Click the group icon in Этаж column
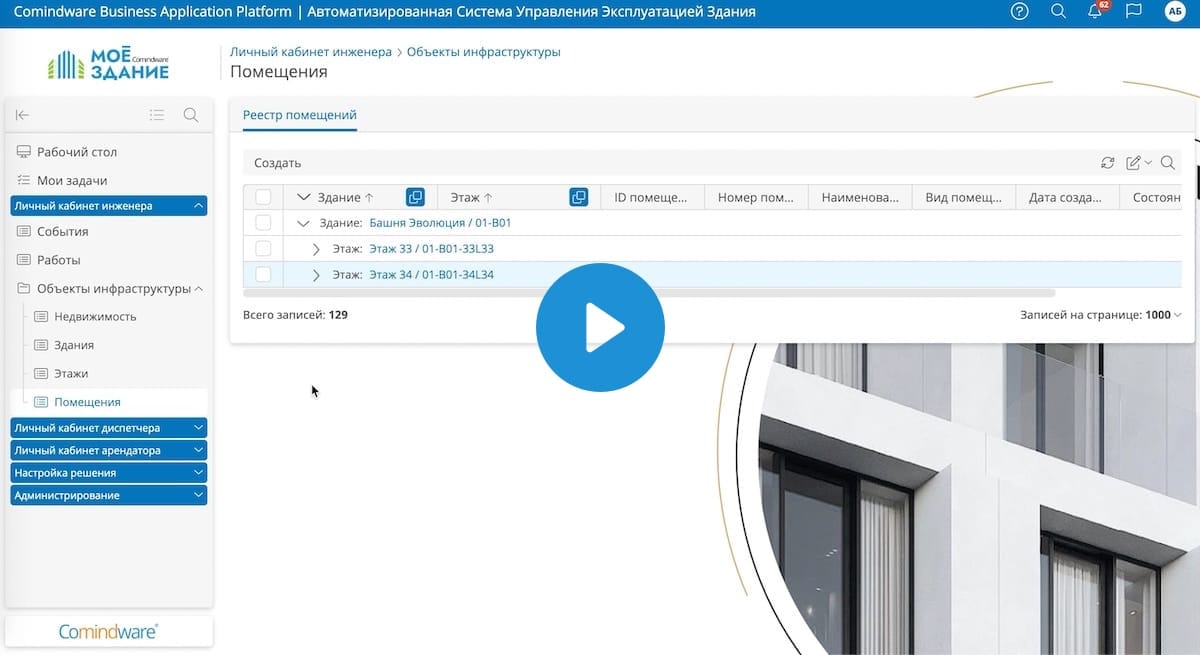Viewport: 1200px width, 655px height. tap(578, 197)
